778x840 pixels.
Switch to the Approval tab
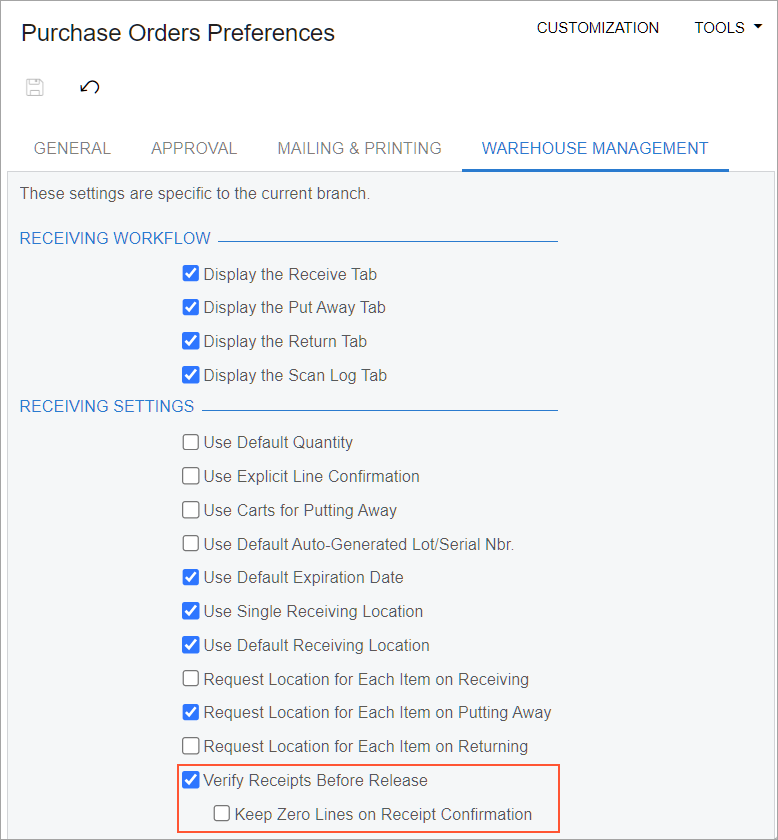194,148
